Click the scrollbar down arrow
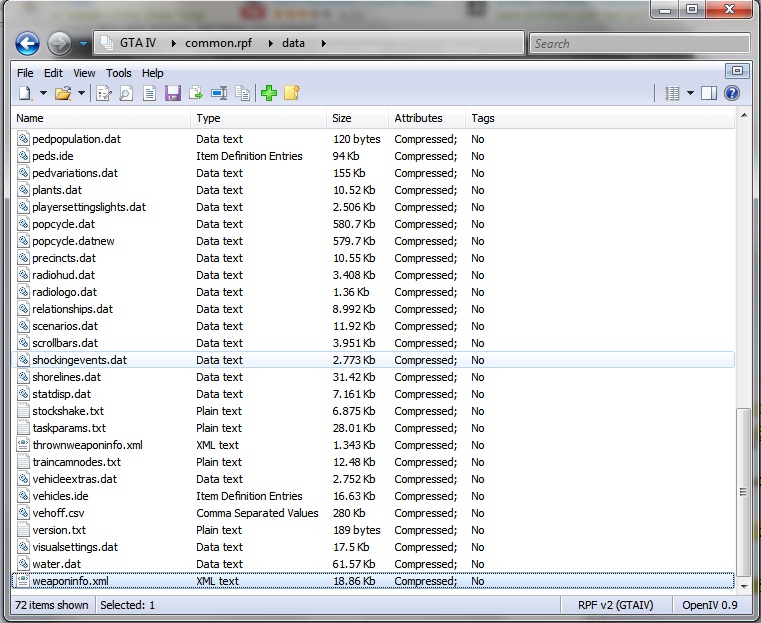This screenshot has height=623, width=761. click(x=744, y=587)
